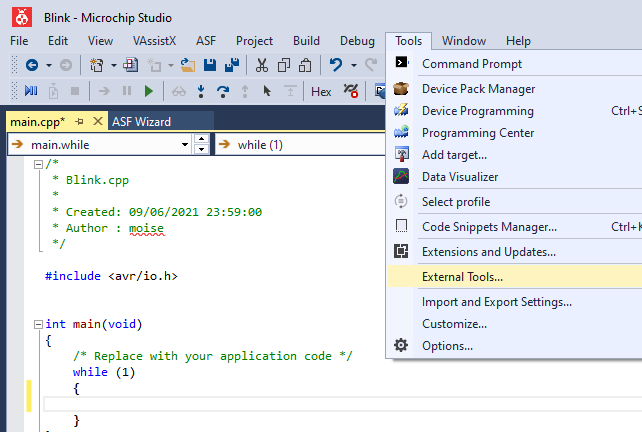Open the Help menu
The width and height of the screenshot is (642, 432).
(x=518, y=41)
